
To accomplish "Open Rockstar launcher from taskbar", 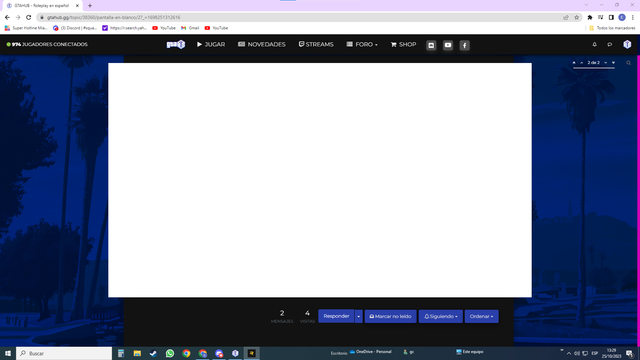I will [x=252, y=353].
